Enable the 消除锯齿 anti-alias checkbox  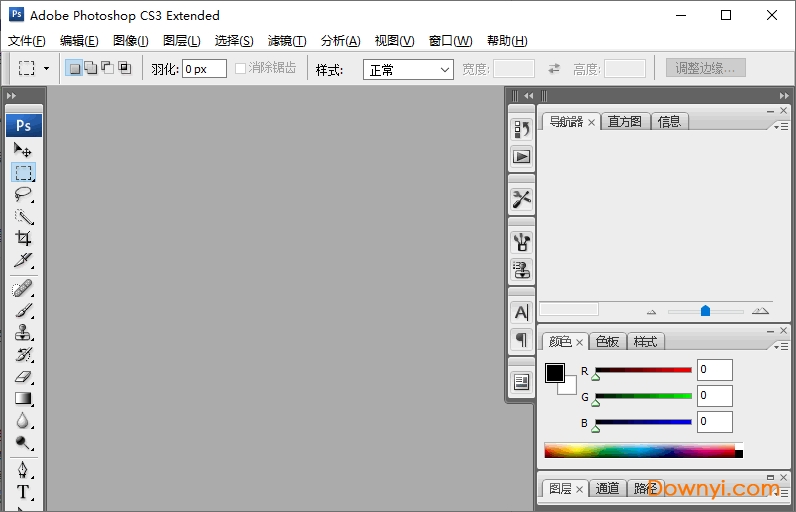click(240, 69)
